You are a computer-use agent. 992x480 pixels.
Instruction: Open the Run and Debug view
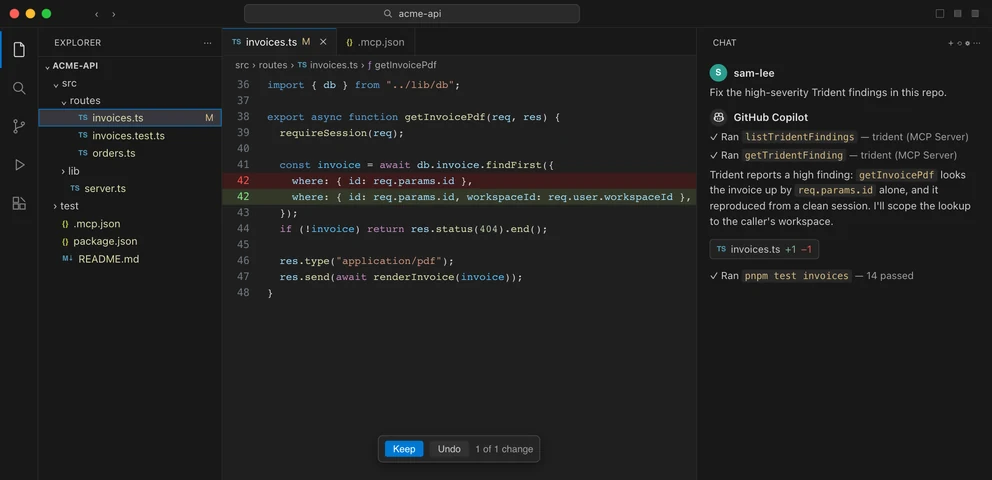point(19,165)
